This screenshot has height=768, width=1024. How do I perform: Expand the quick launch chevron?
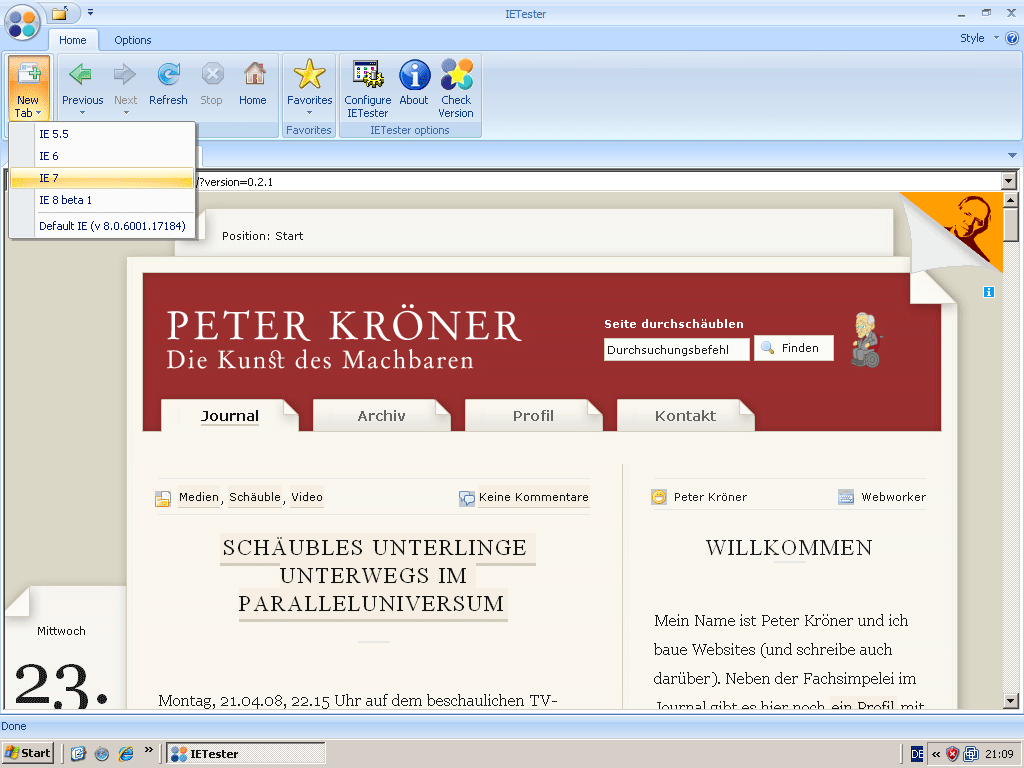(148, 750)
